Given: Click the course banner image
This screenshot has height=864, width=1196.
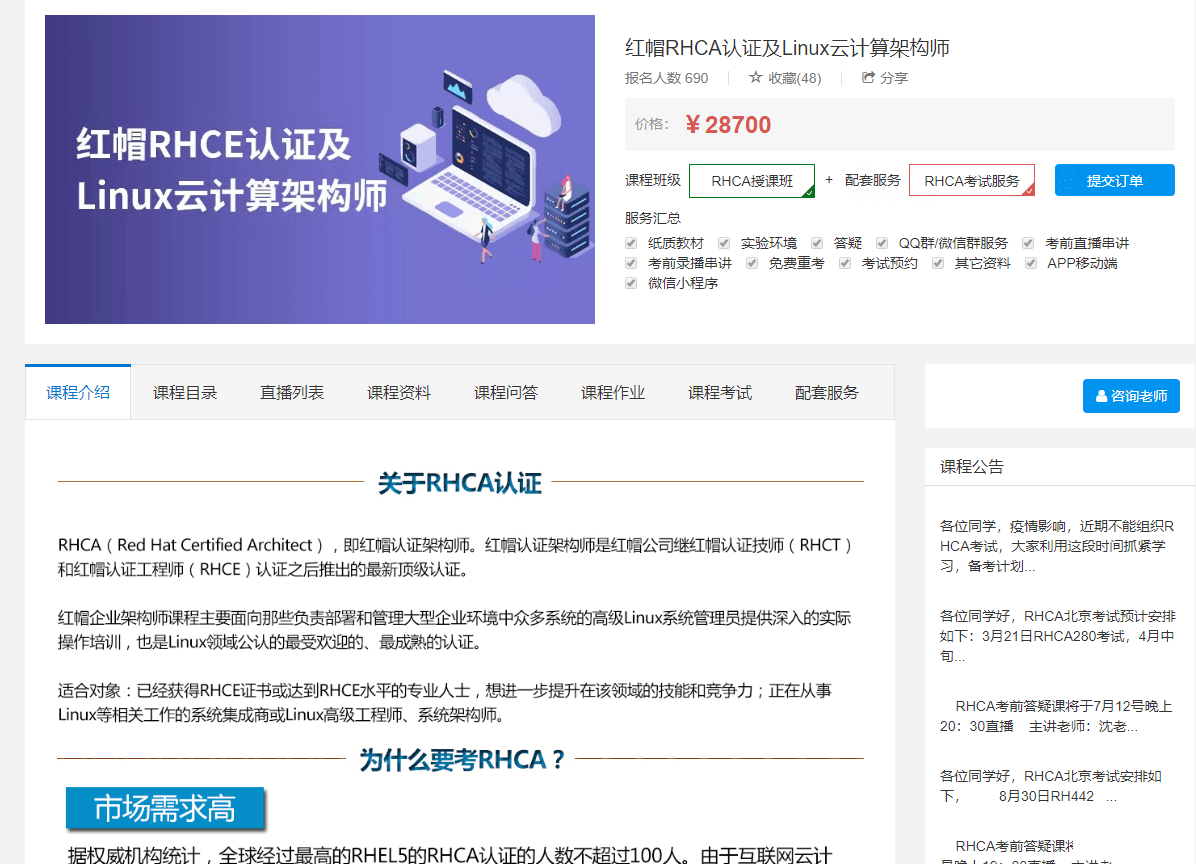Looking at the screenshot, I should 320,170.
